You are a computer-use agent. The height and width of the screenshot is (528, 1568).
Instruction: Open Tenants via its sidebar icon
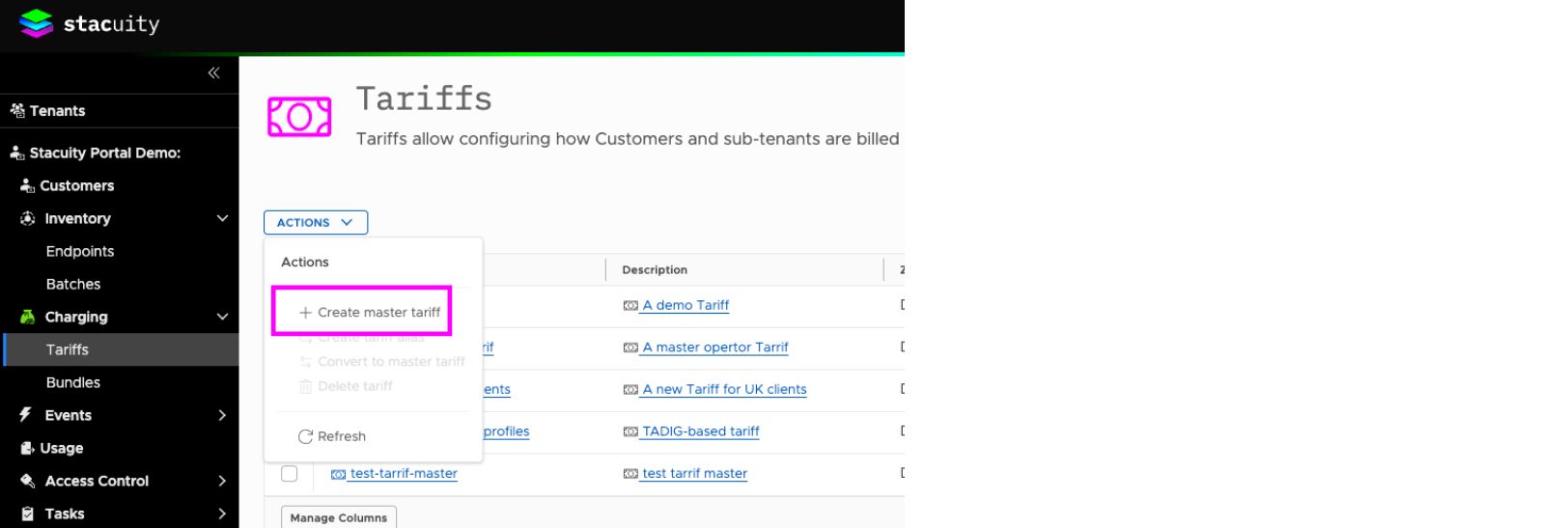(17, 110)
